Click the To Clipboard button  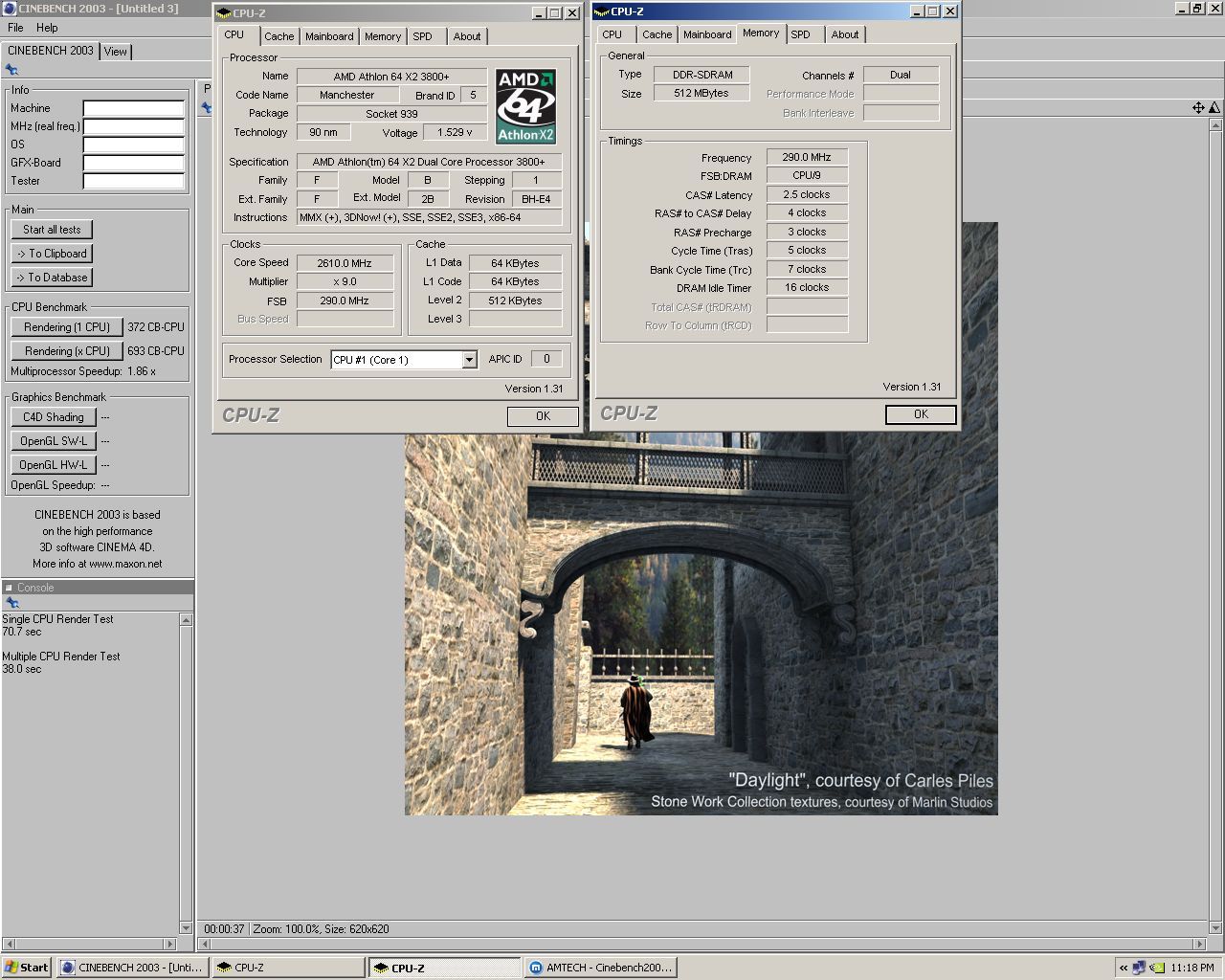click(x=53, y=254)
